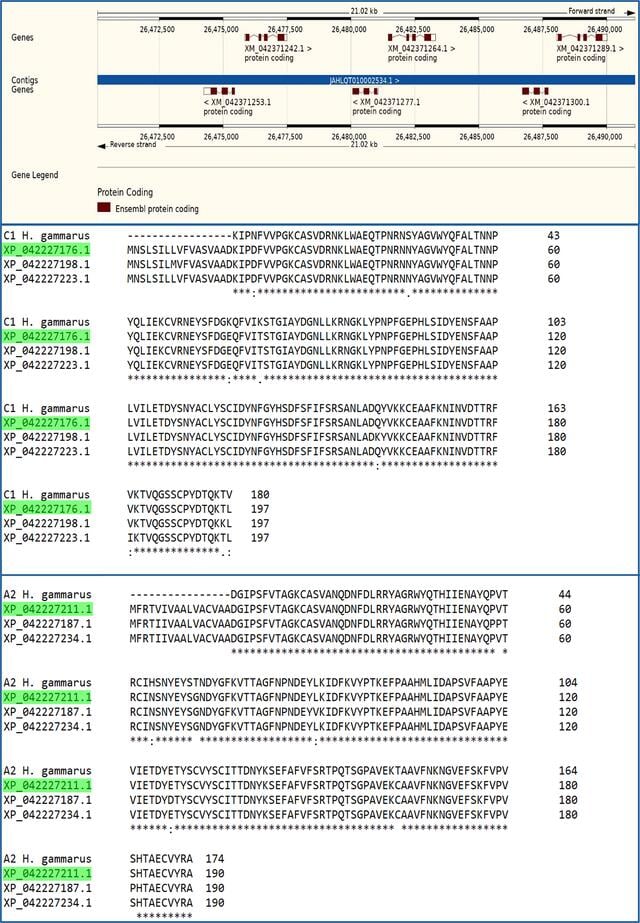
Task: Open the XM_042371300.1 reverse-strand transcript label
Action: coord(556,102)
